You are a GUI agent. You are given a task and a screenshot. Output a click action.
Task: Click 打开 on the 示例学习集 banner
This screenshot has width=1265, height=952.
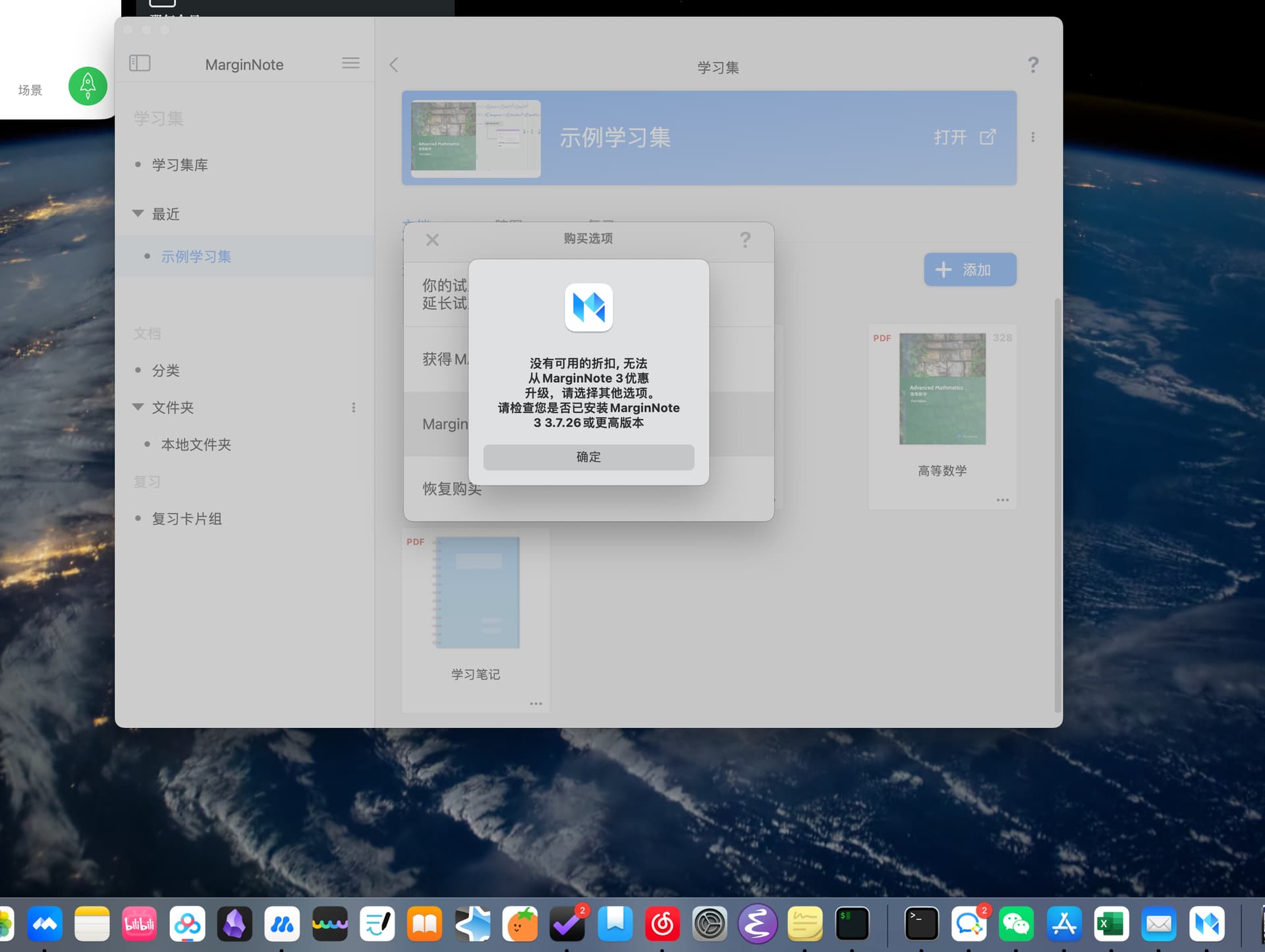(x=950, y=137)
